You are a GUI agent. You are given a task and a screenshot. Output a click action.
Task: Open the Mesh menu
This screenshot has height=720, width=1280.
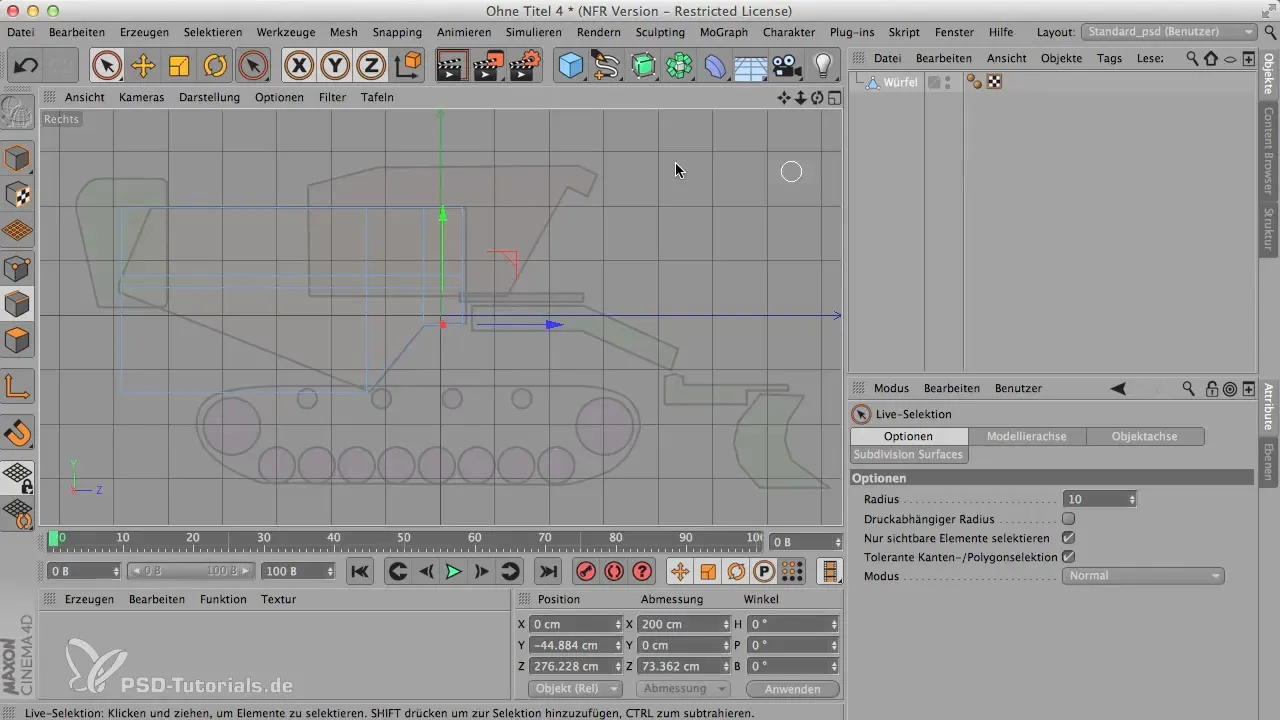pos(343,32)
